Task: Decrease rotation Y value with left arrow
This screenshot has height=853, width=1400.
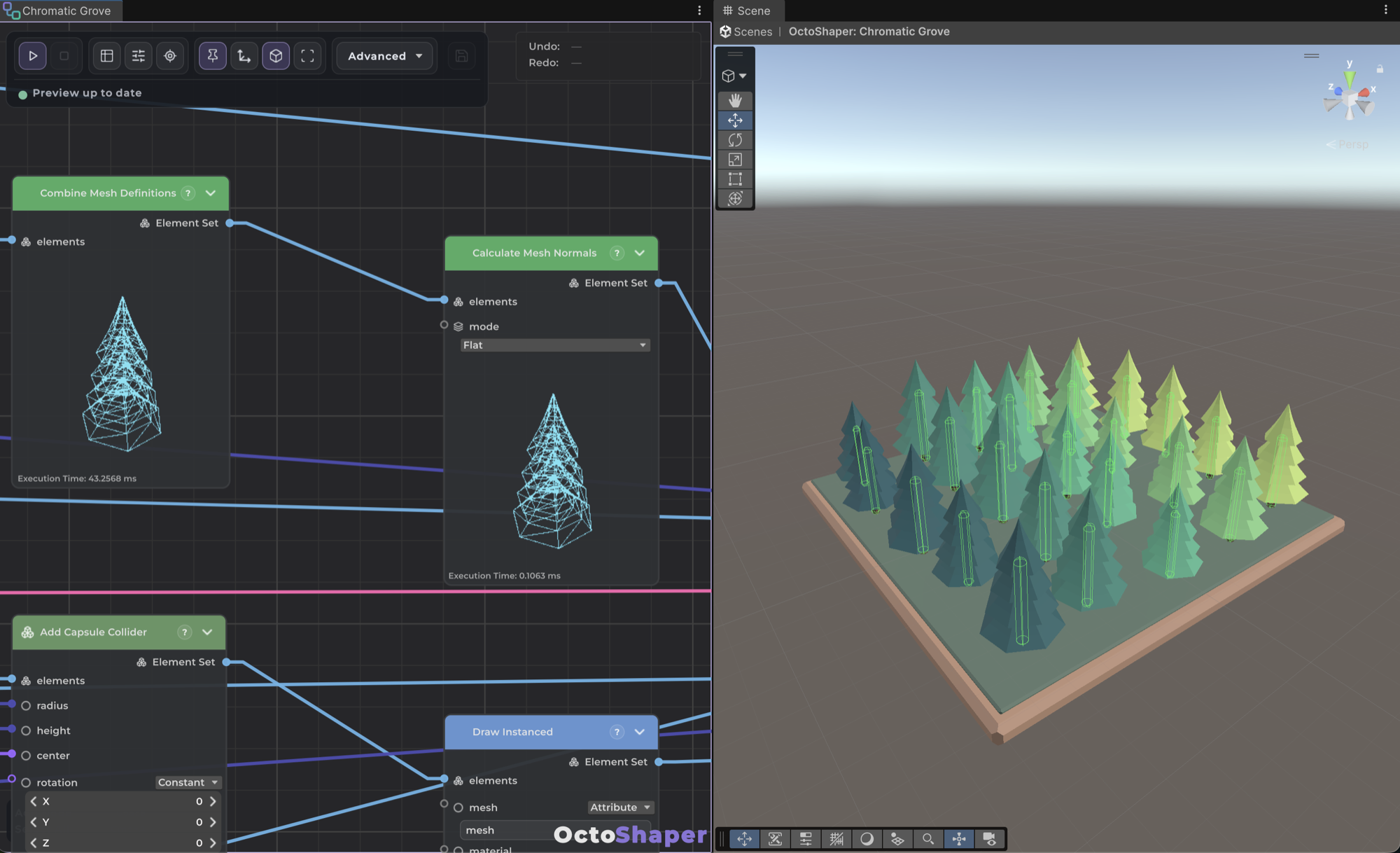Action: [x=34, y=822]
